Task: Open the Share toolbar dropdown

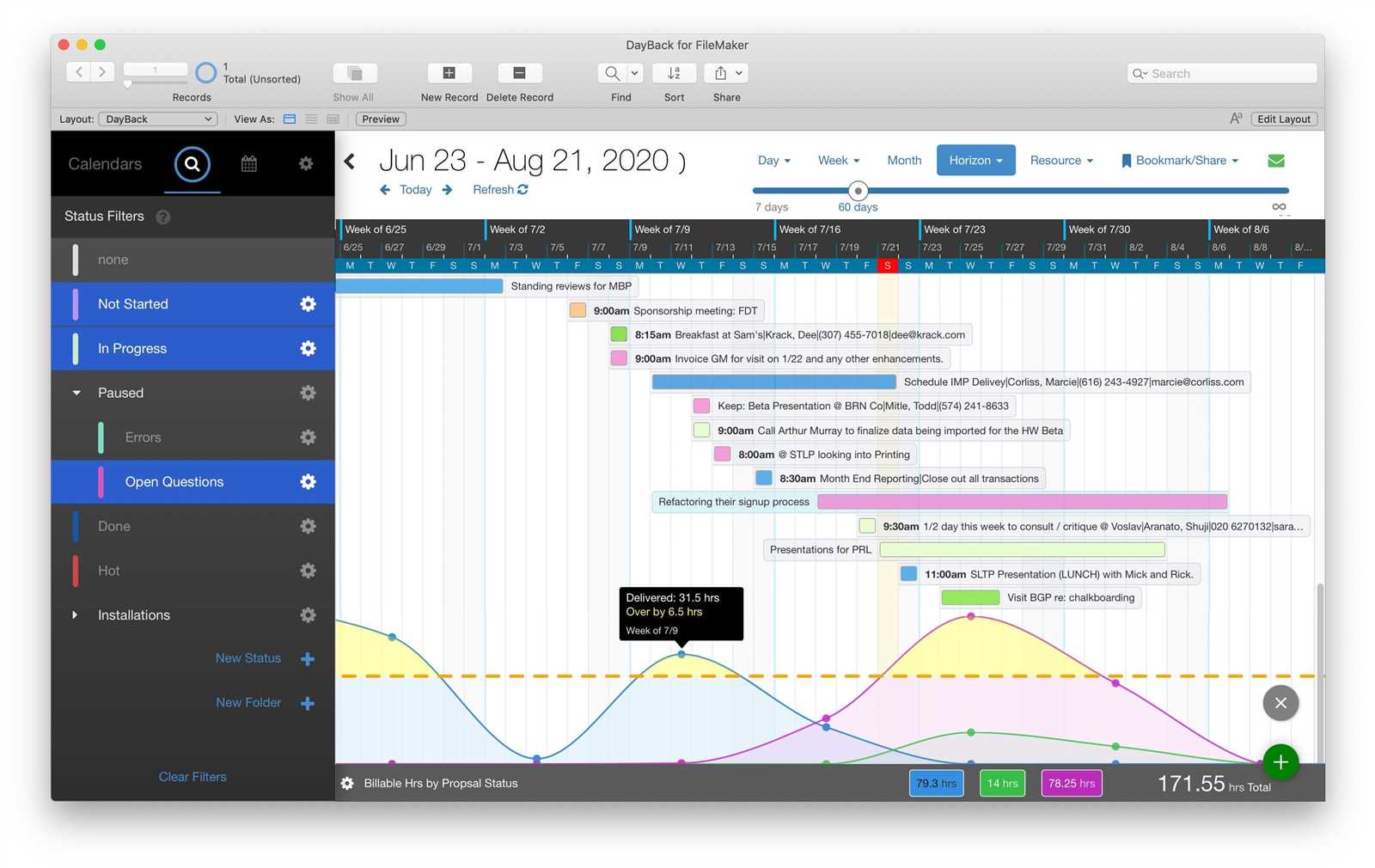Action: [x=726, y=73]
